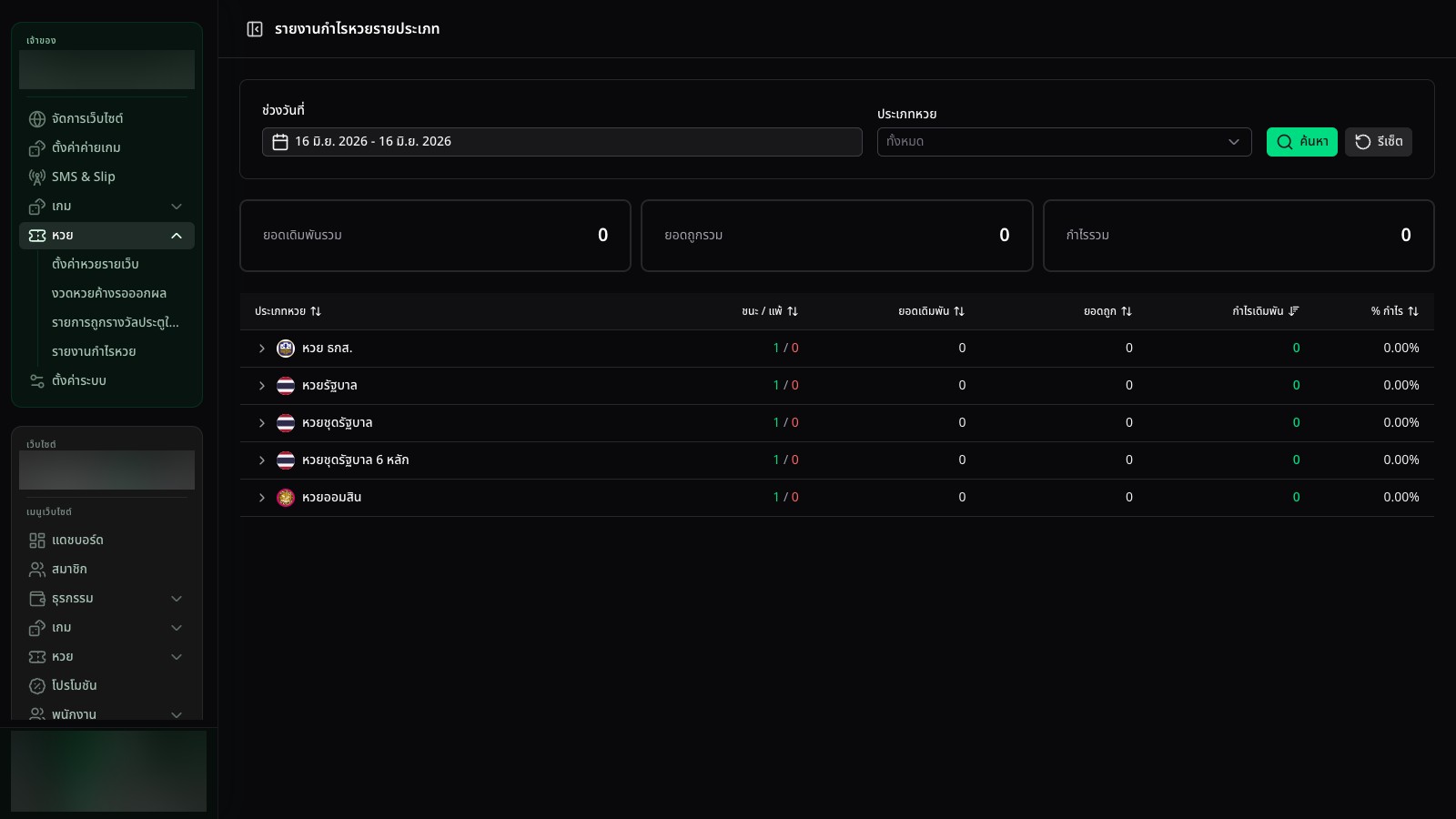Click the ตั้งค่าระบบ sliders icon
The height and width of the screenshot is (819, 1456).
(37, 381)
